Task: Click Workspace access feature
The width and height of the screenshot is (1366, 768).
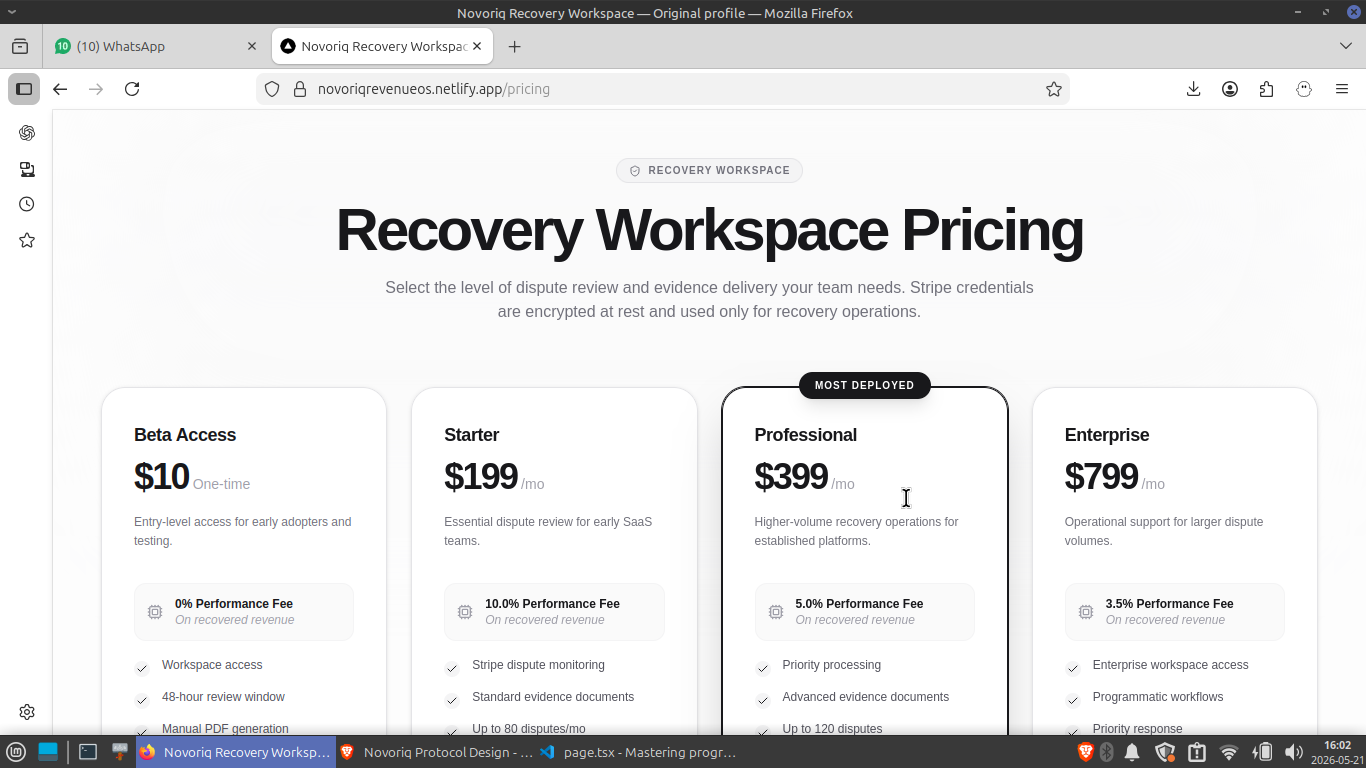Action: point(212,665)
